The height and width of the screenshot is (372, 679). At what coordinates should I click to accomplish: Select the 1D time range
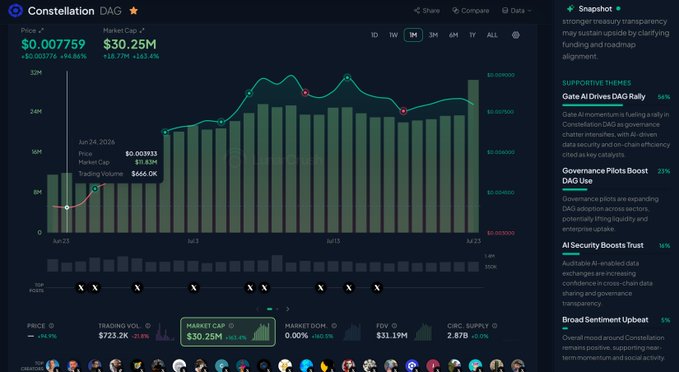click(x=374, y=35)
